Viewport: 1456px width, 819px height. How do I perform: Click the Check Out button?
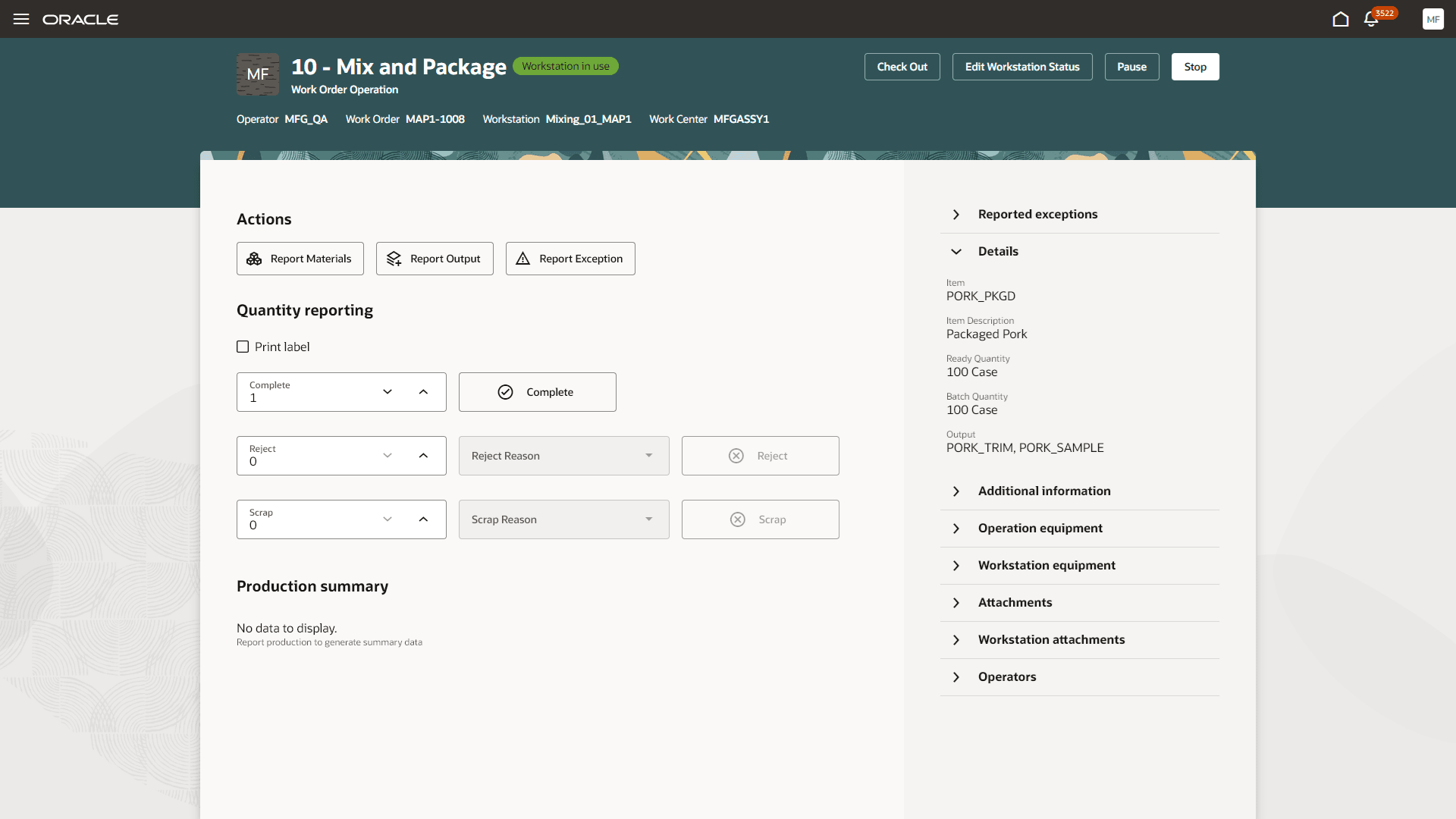pos(902,67)
